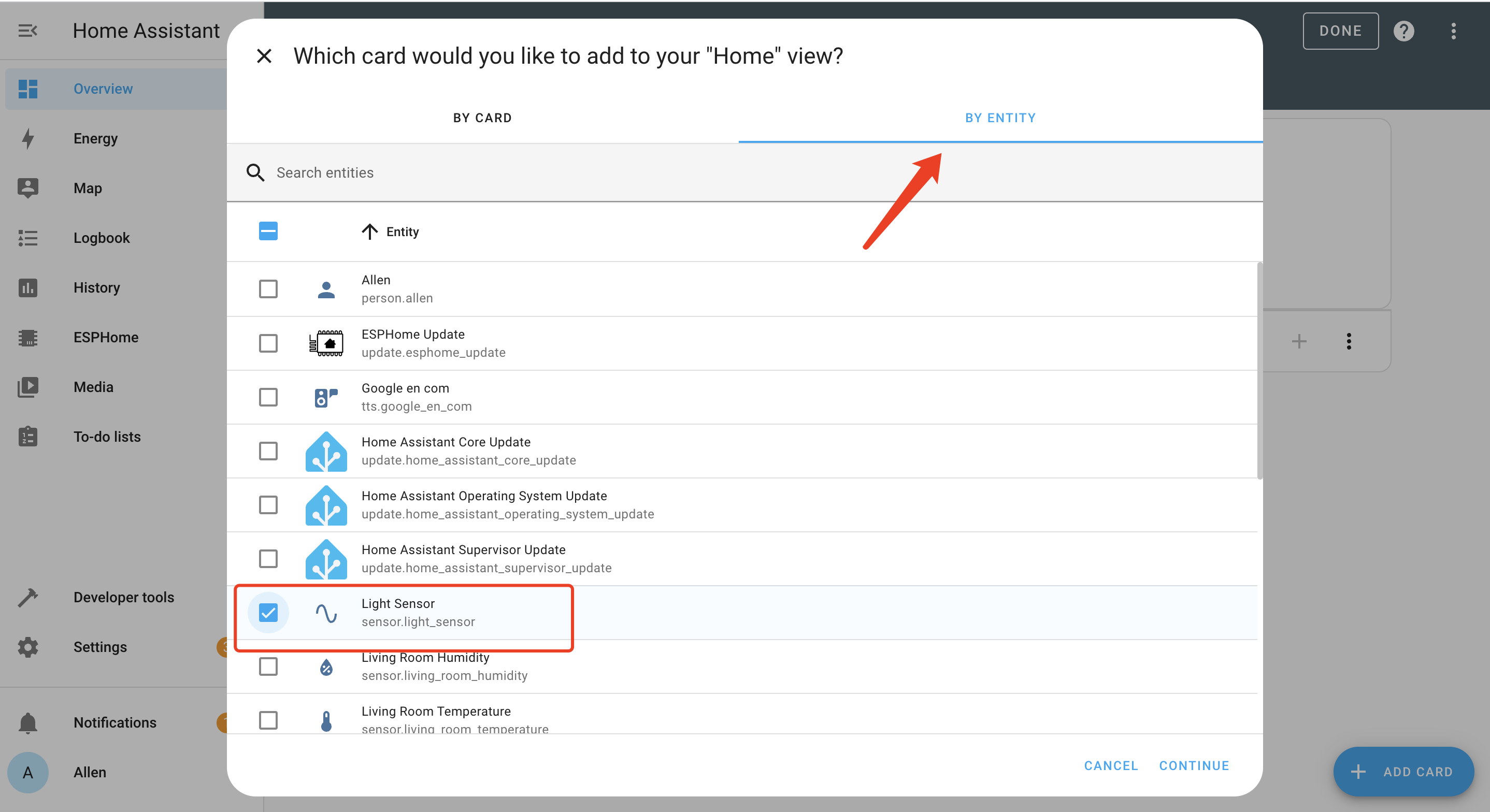Click Home Assistant Core Update logo

[326, 451]
